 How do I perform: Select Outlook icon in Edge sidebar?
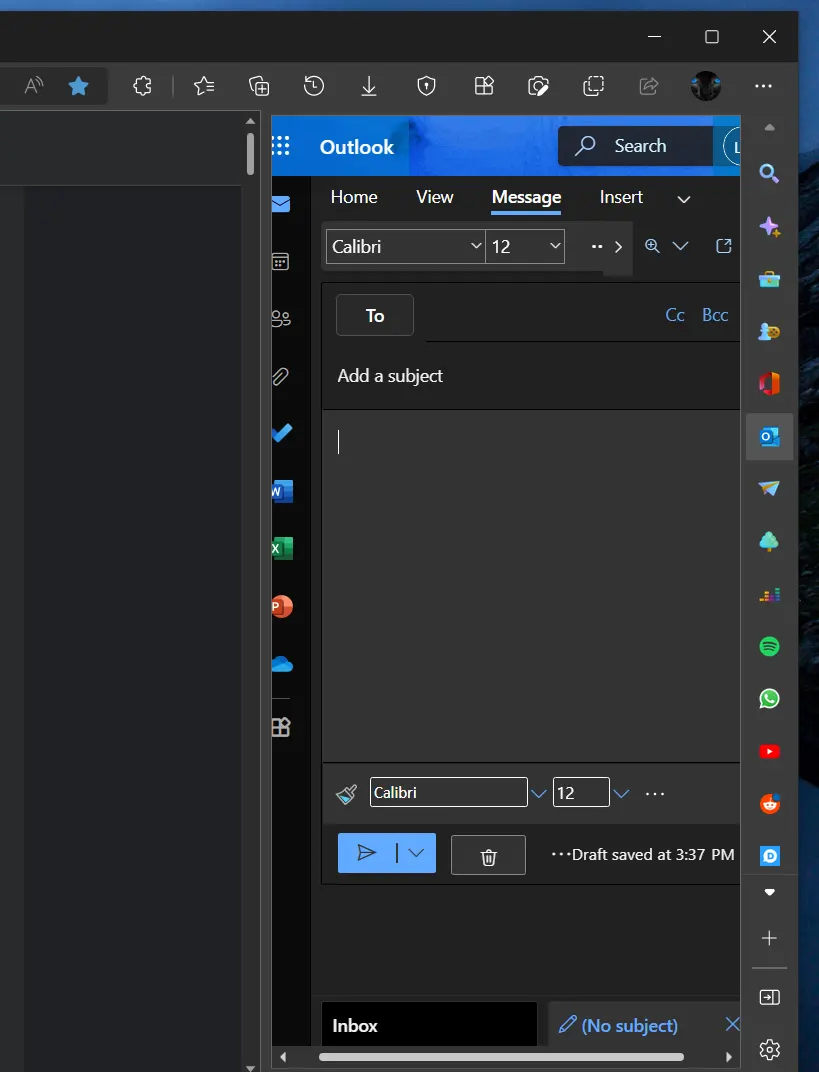(770, 436)
